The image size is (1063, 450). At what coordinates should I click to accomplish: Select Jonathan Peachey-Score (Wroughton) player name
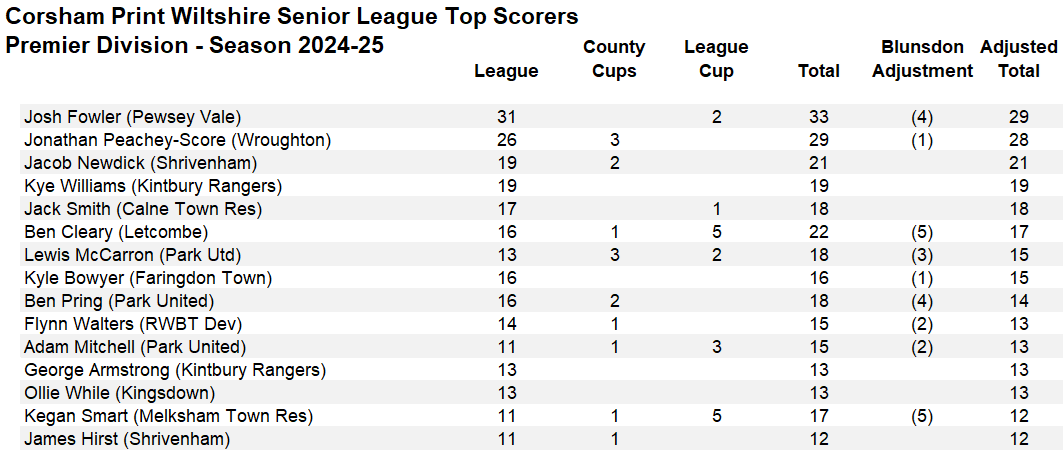tap(177, 140)
